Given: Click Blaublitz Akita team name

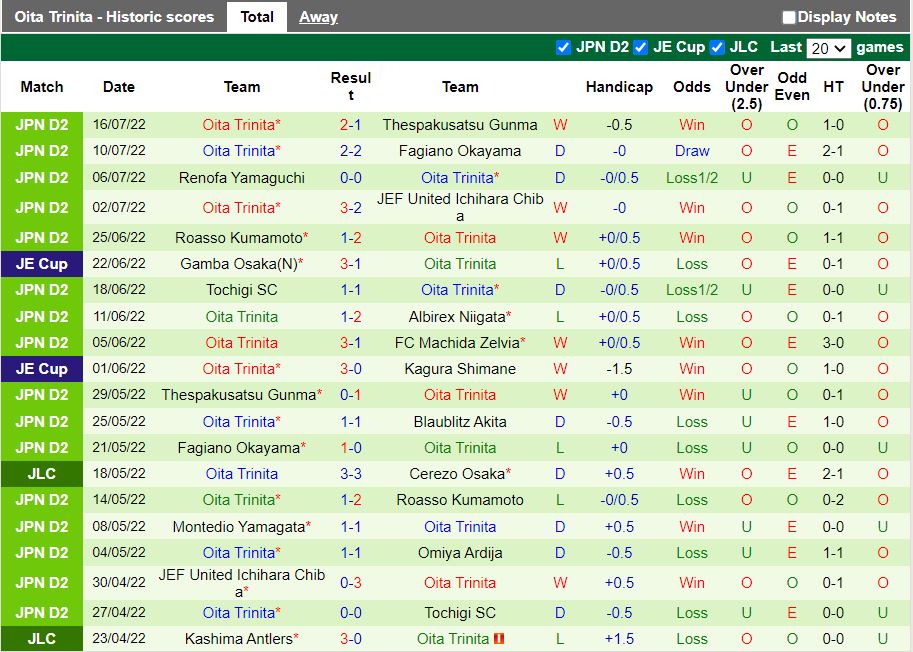Looking at the screenshot, I should point(459,421).
